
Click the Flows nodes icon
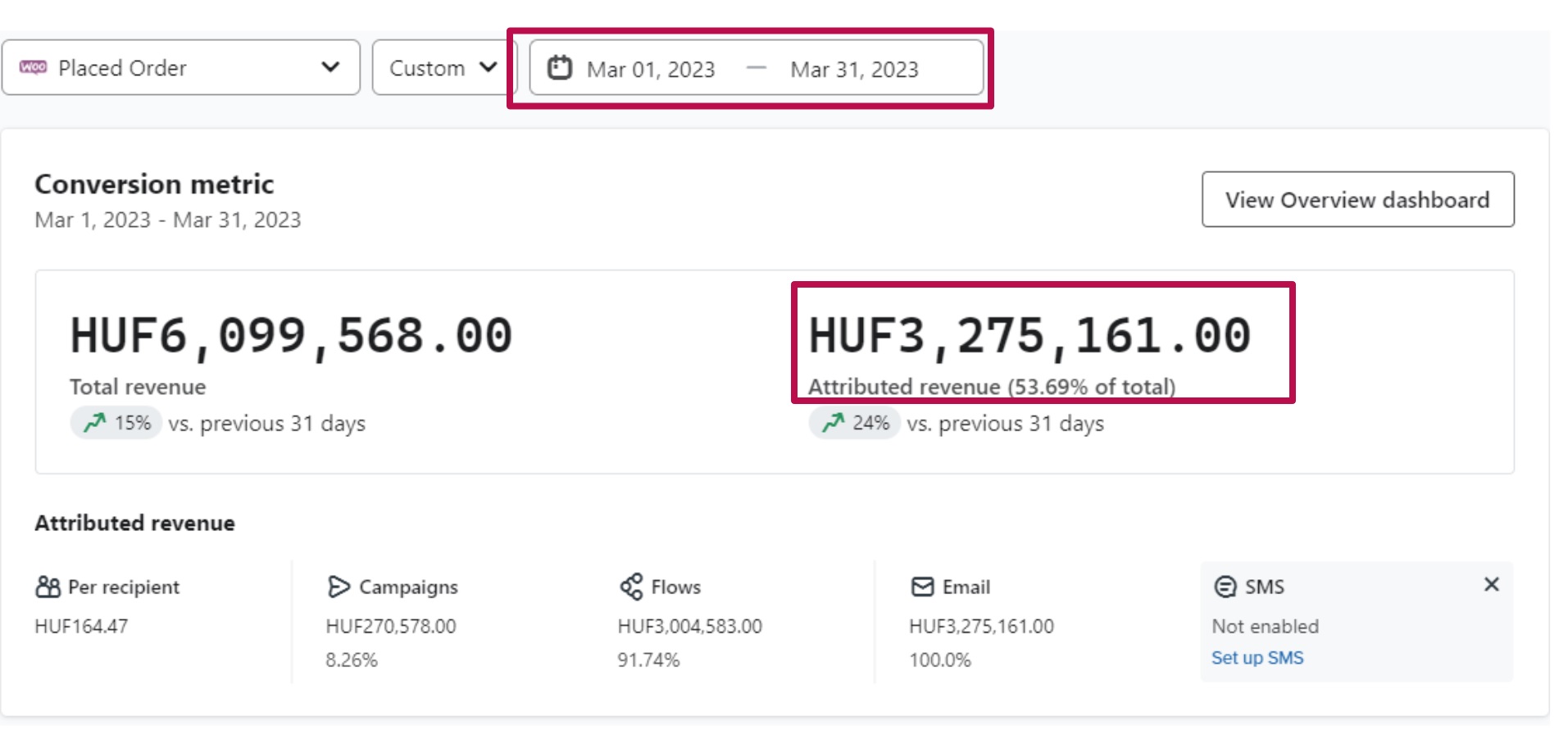point(631,587)
